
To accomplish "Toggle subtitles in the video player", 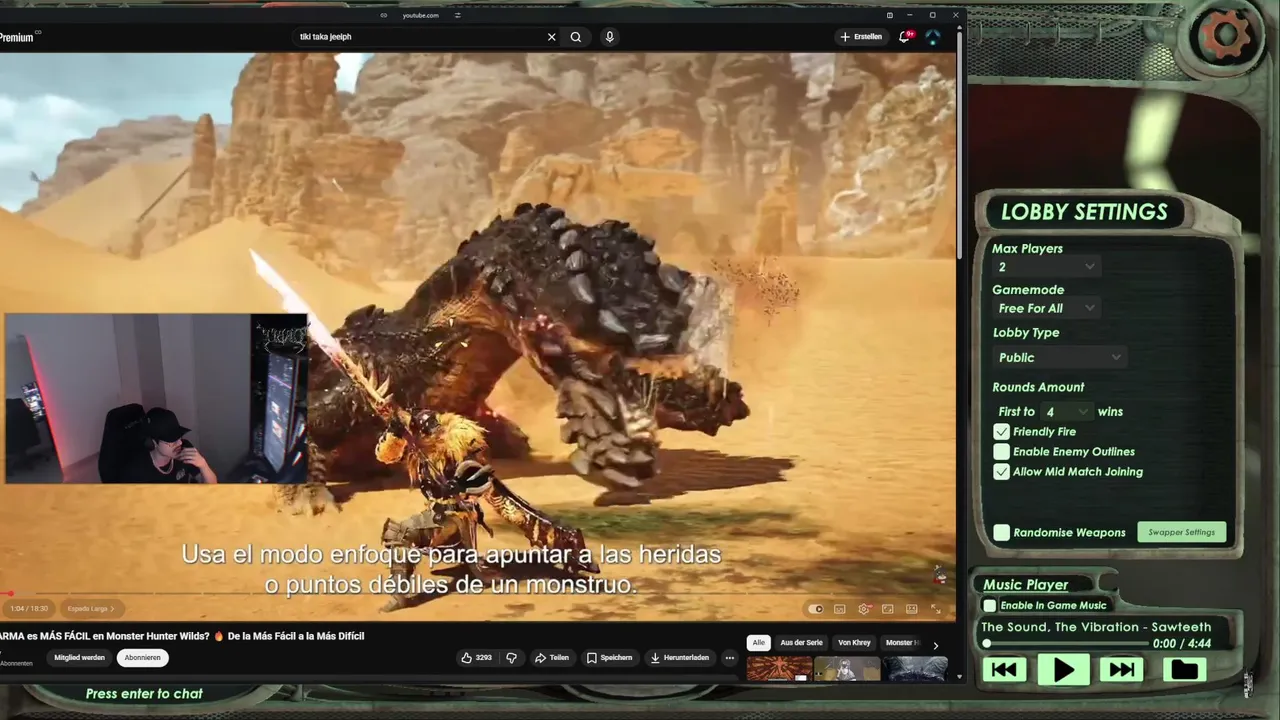I will pos(839,609).
